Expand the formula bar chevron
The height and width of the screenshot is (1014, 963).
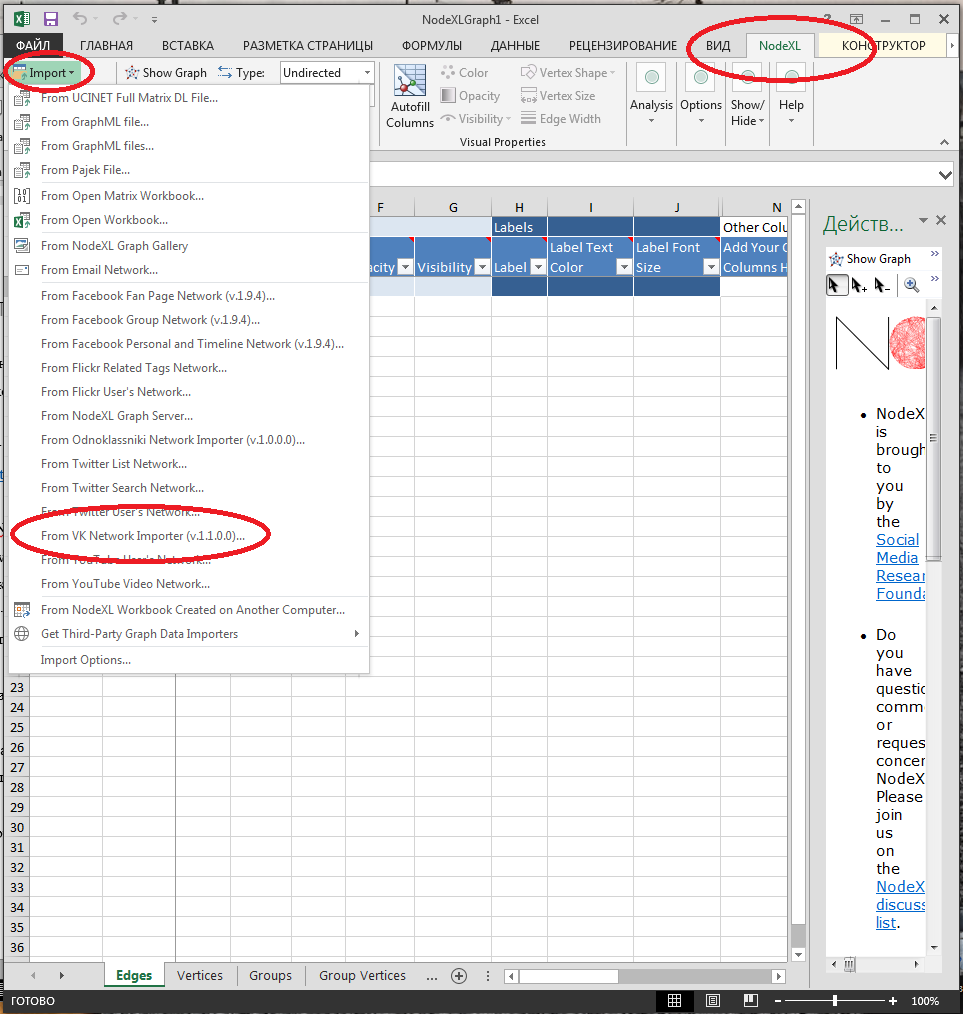coord(945,175)
